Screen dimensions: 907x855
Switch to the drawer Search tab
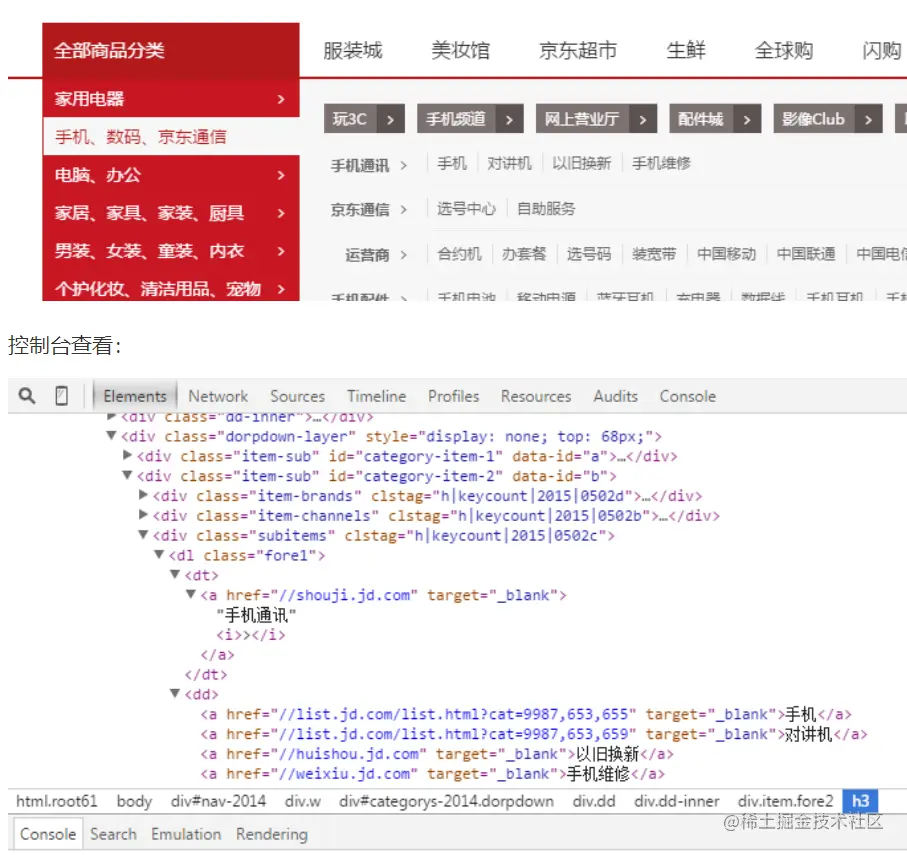[113, 834]
